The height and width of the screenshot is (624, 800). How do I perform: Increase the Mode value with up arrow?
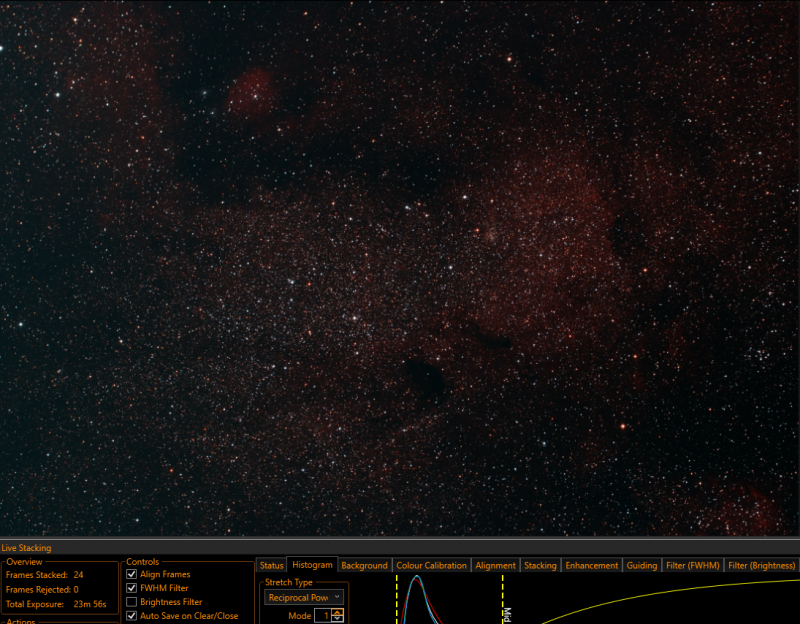click(x=338, y=612)
